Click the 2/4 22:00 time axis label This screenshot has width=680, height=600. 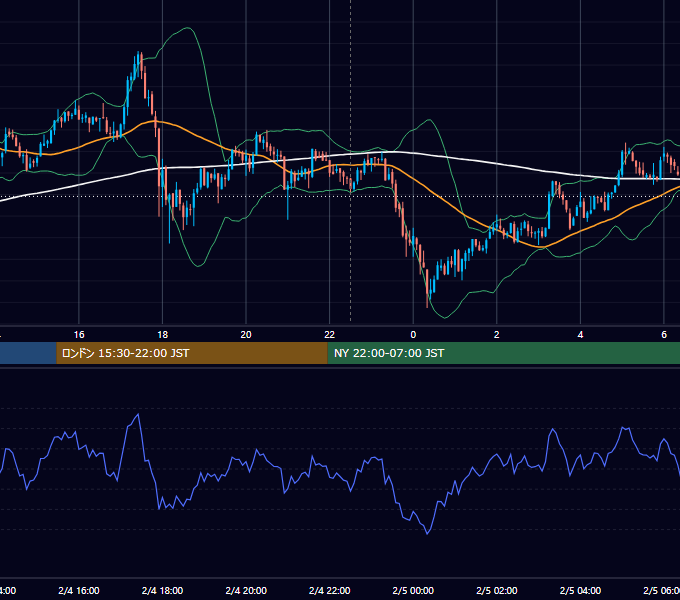[330, 590]
